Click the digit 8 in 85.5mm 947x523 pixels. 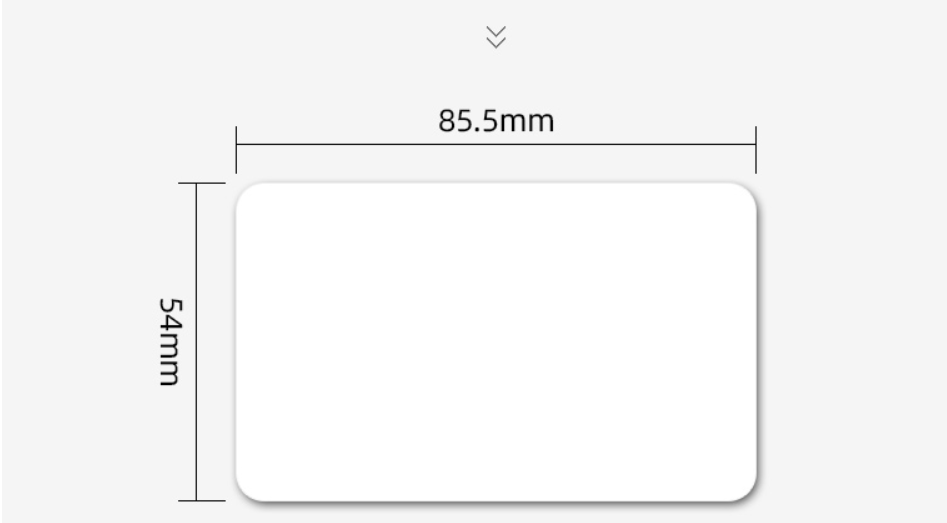446,121
